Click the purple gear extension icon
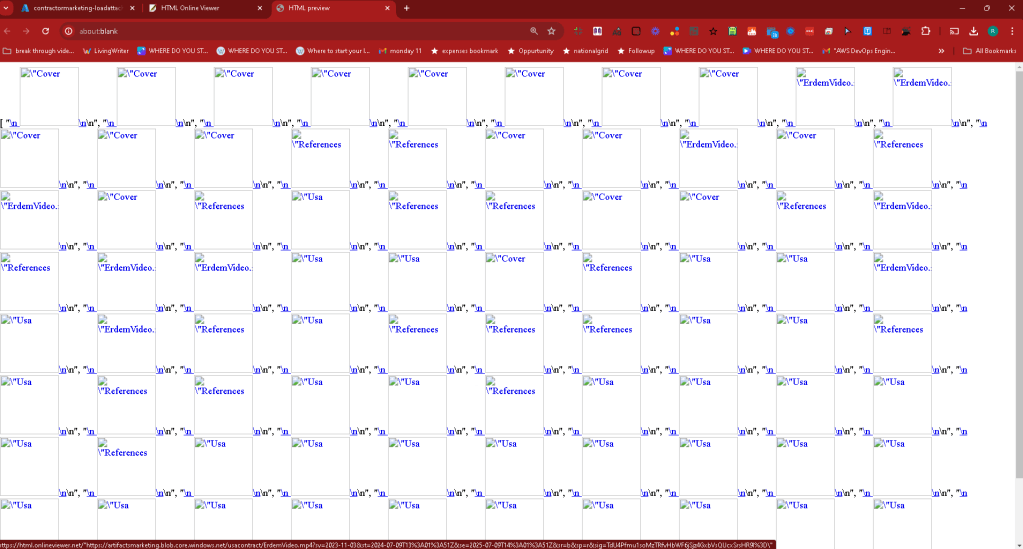 [x=655, y=31]
